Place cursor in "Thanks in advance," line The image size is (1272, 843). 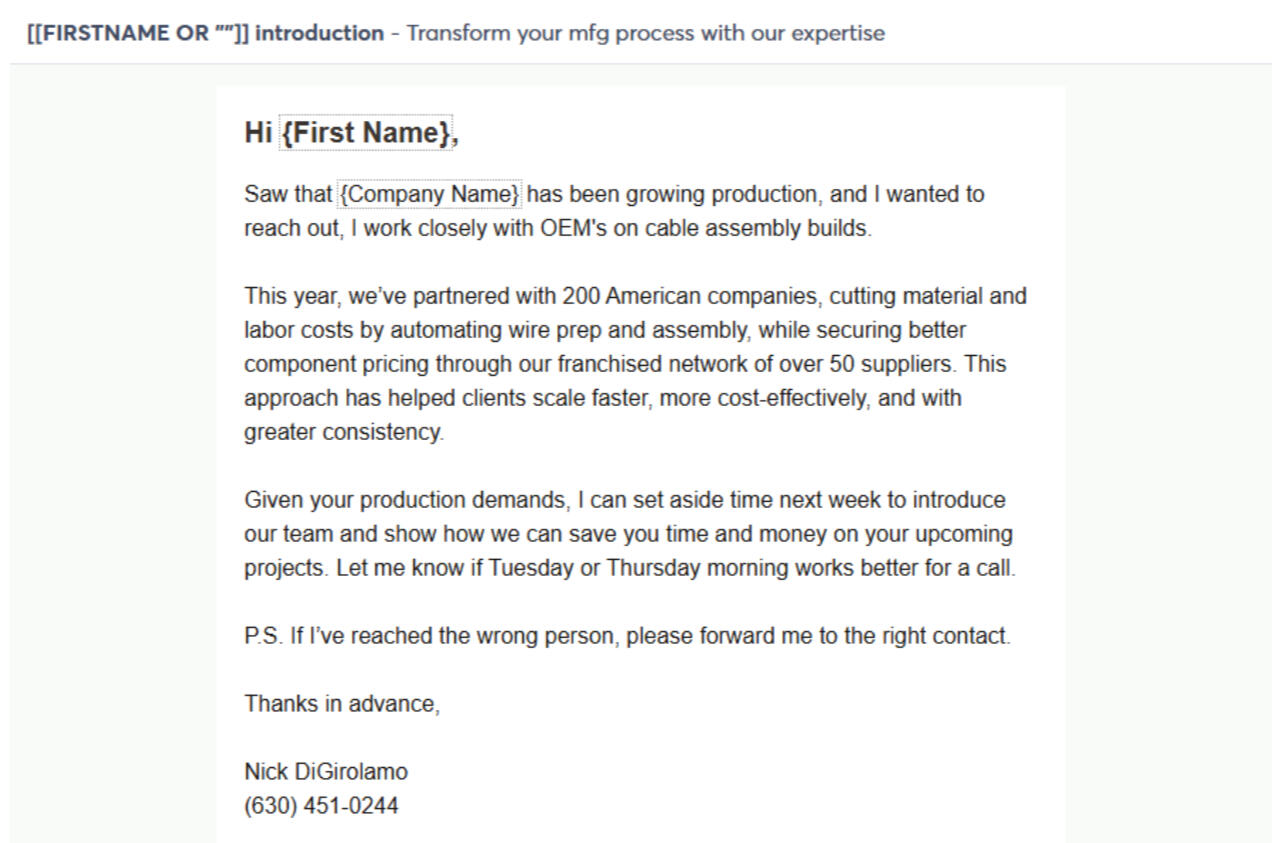[342, 704]
